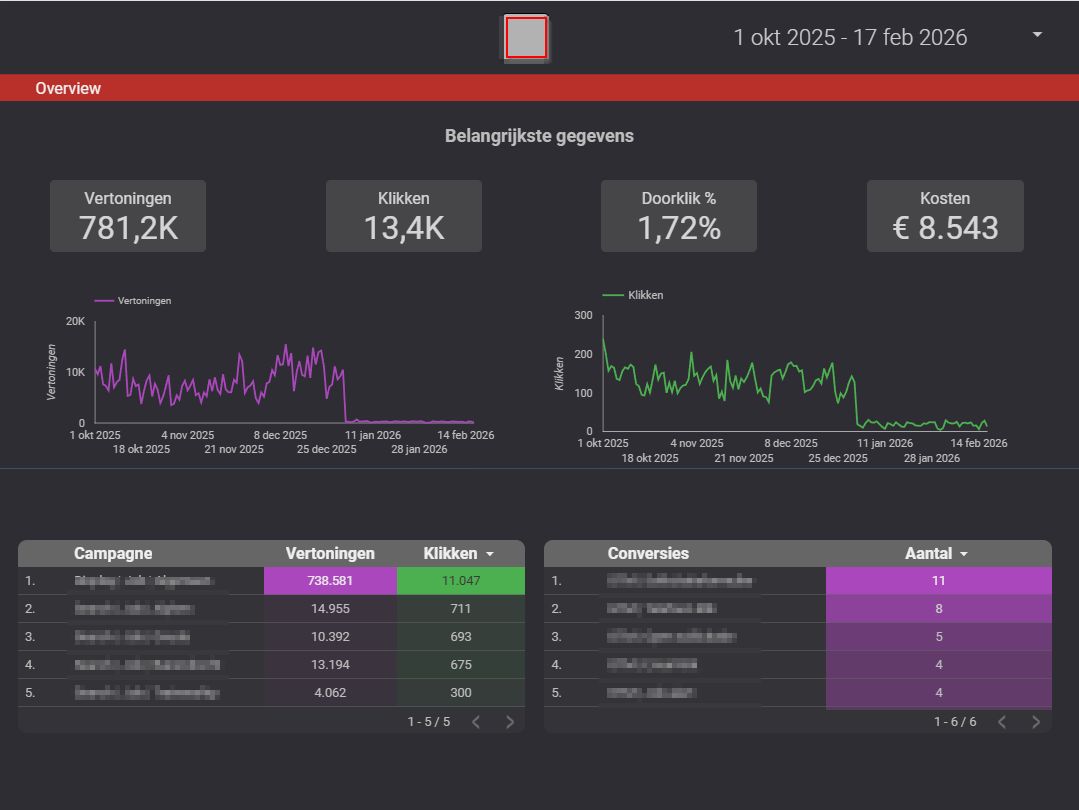Go to previous page in campaign table
Image resolution: width=1079 pixels, height=810 pixels.
tap(476, 722)
